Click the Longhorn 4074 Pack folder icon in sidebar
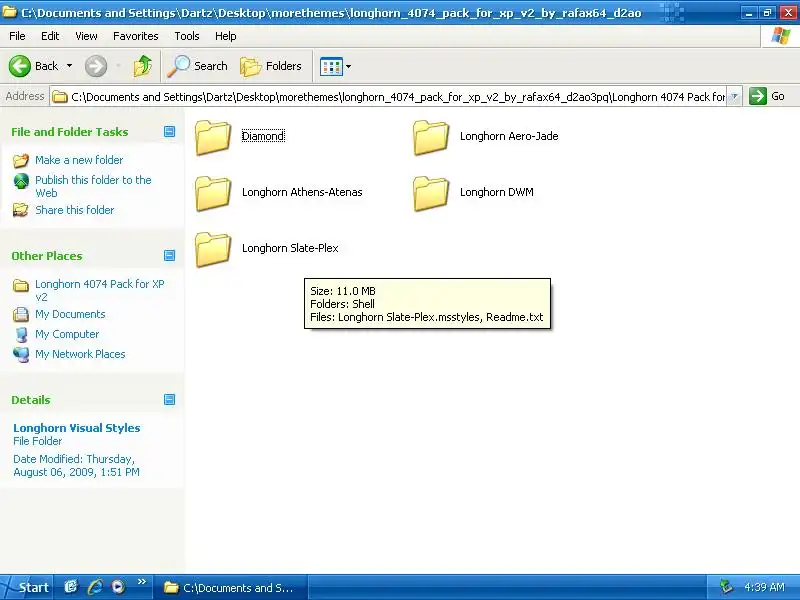The image size is (800, 600). click(21, 285)
